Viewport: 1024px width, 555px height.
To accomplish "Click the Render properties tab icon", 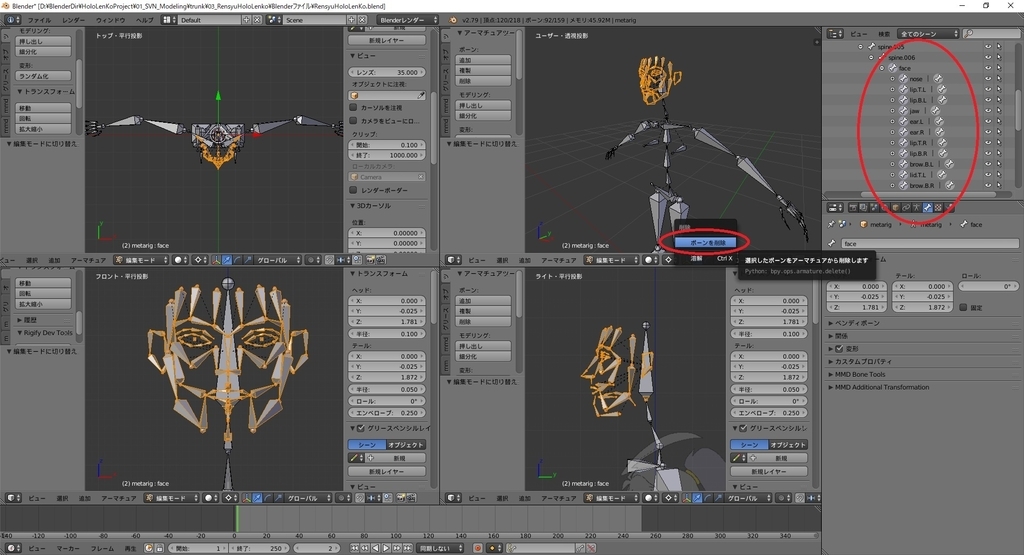I will click(853, 208).
